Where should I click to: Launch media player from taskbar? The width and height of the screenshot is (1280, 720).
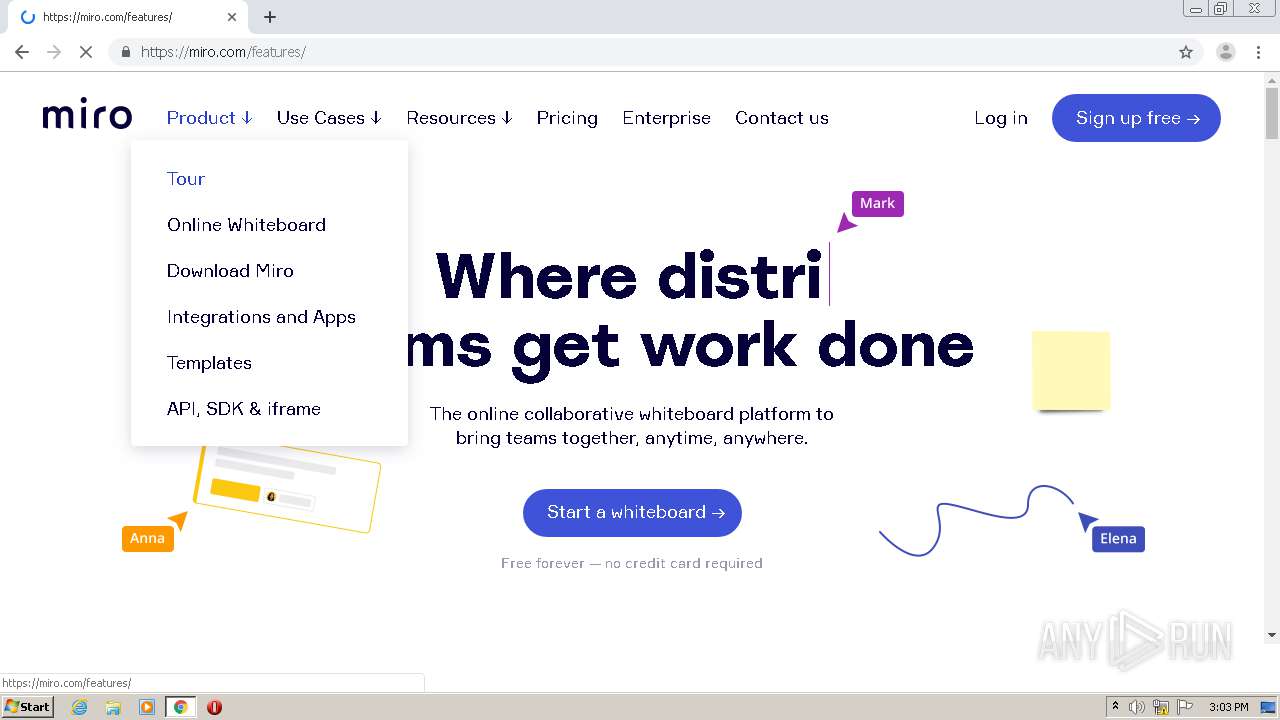point(147,707)
